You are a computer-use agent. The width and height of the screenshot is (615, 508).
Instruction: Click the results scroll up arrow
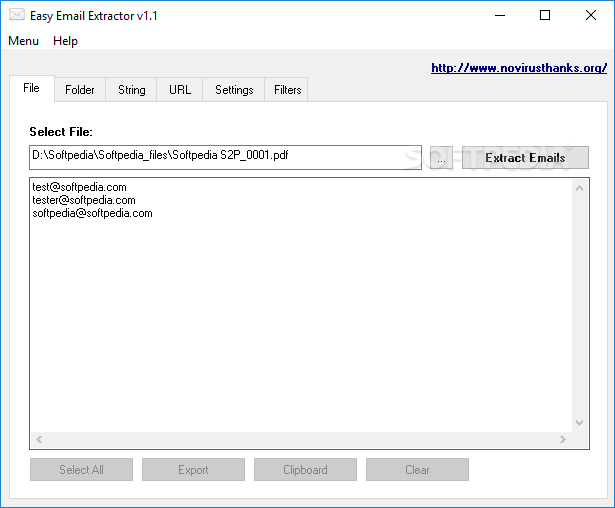pyautogui.click(x=579, y=188)
